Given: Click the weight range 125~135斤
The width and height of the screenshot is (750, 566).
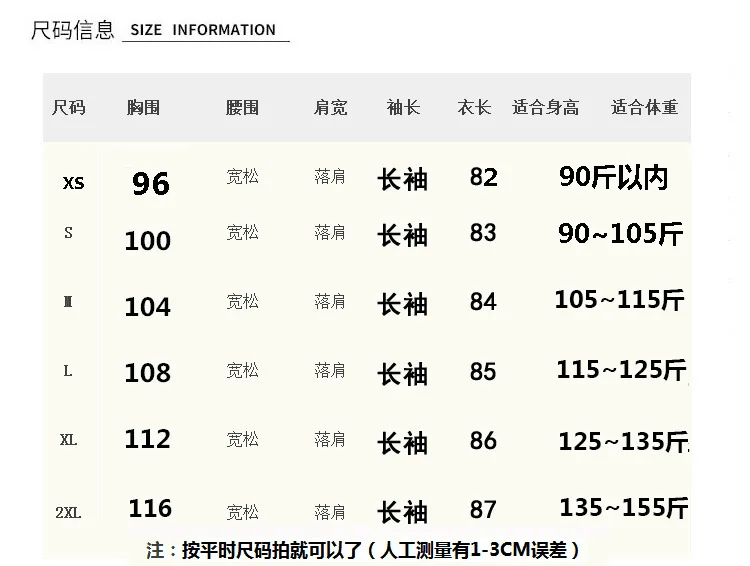Looking at the screenshot, I should click(624, 442).
